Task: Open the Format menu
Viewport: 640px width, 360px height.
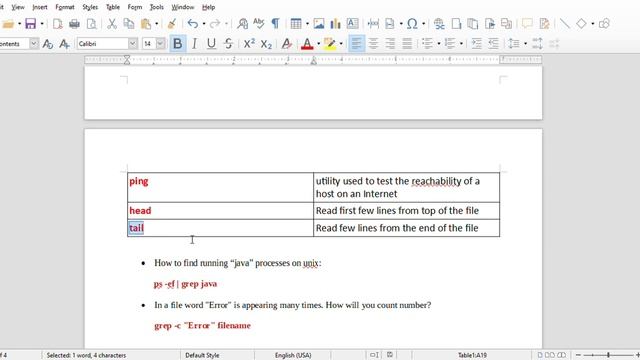Action: (x=65, y=7)
